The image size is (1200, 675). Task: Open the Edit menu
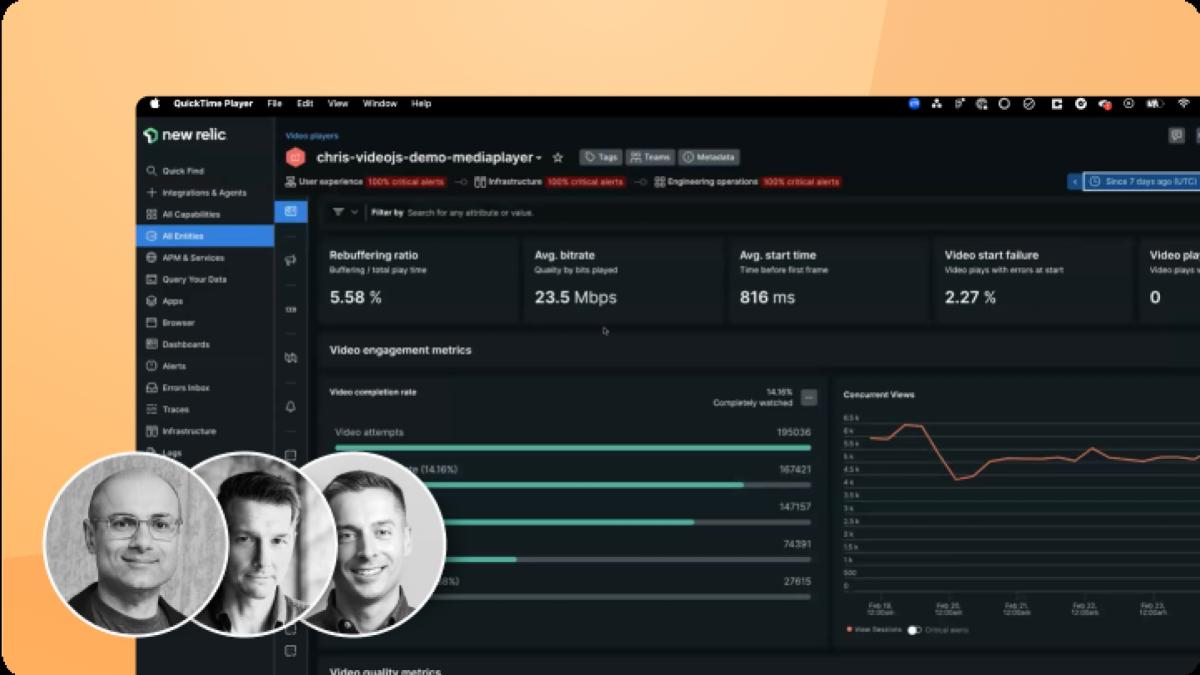coord(305,103)
